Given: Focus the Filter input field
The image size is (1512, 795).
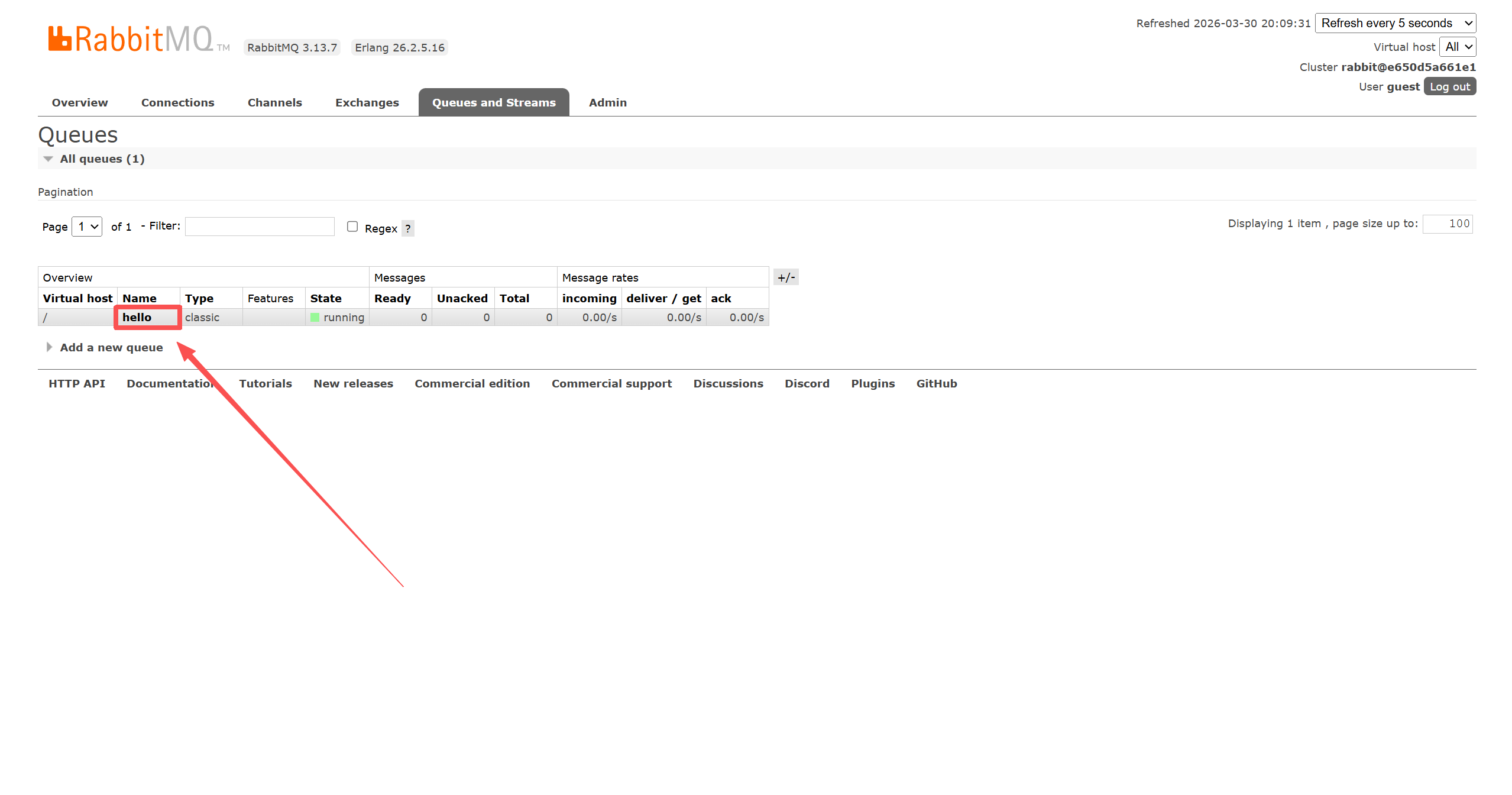Looking at the screenshot, I should pos(260,227).
